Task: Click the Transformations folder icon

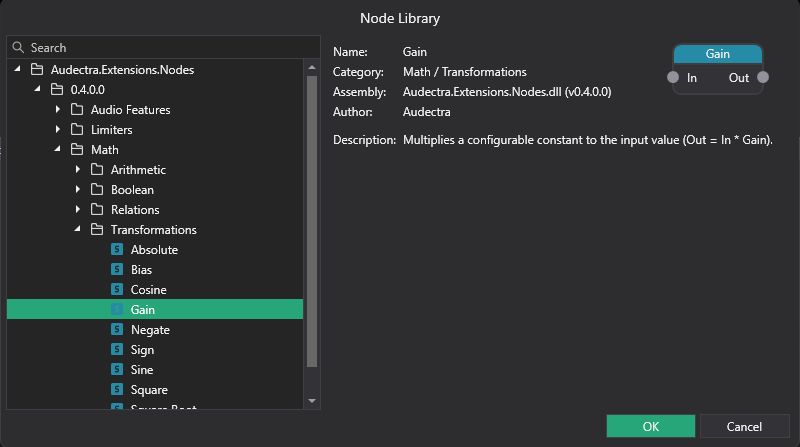Action: (97, 230)
